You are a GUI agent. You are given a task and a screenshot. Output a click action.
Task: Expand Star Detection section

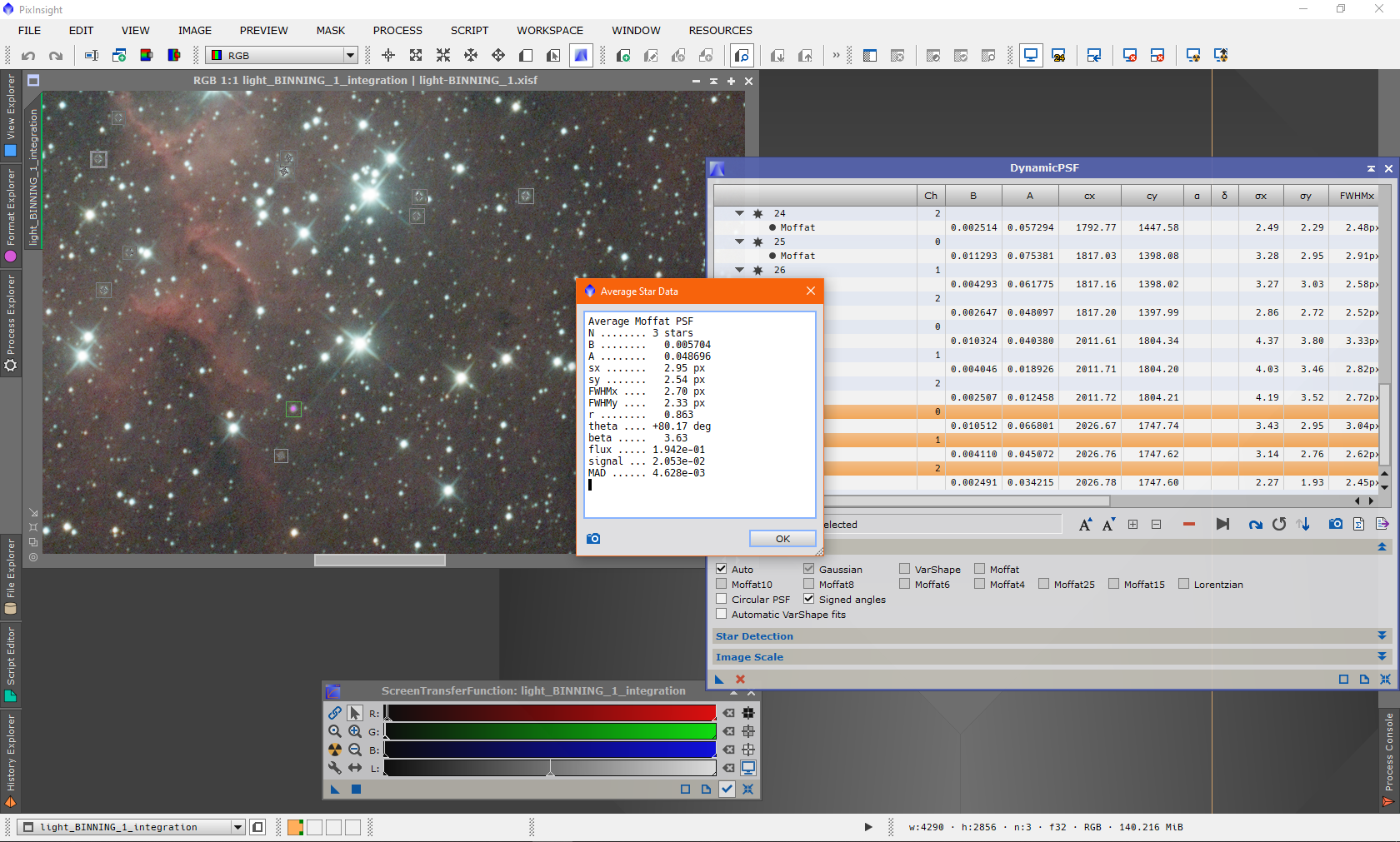[x=1382, y=635]
